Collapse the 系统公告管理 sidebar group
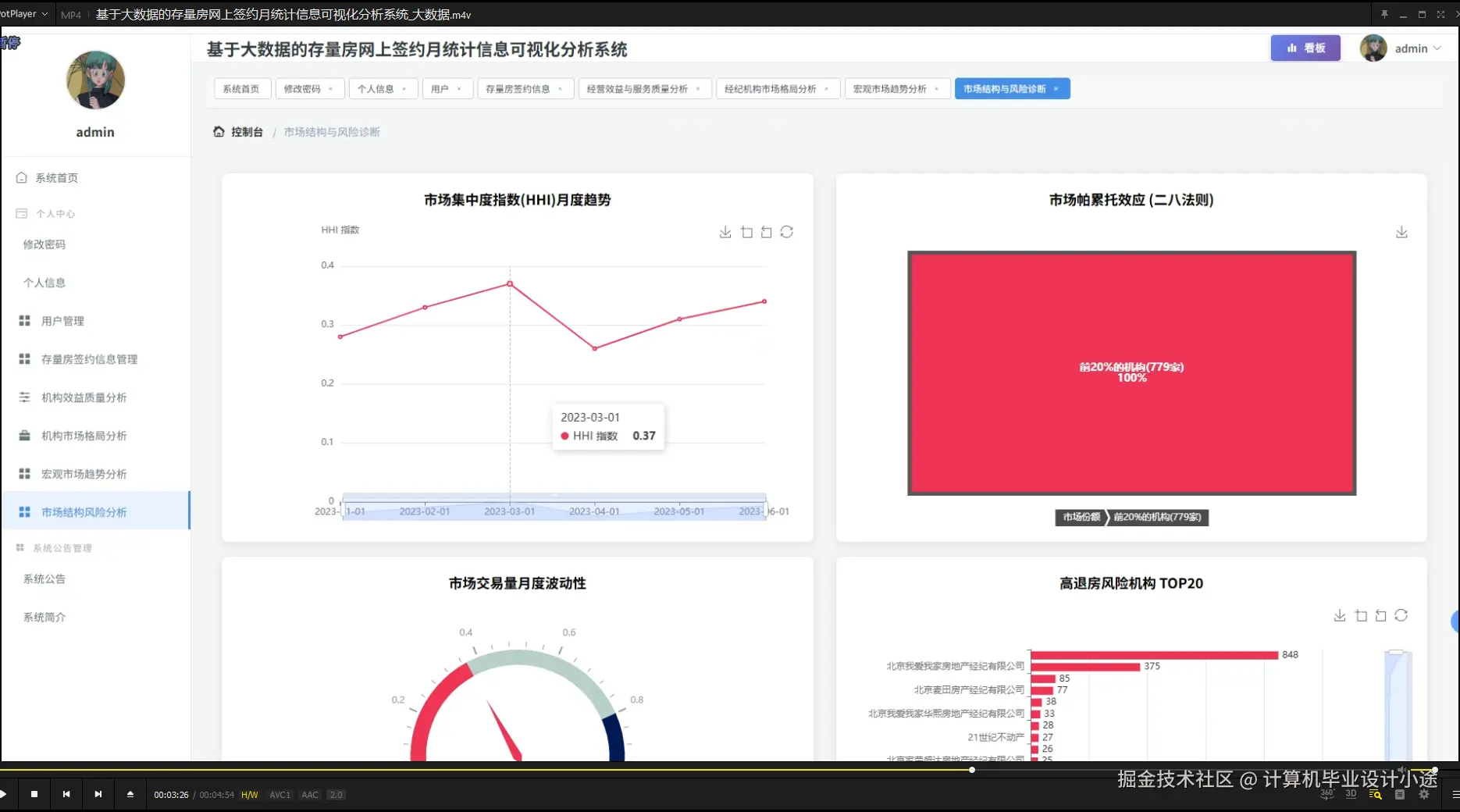 95,548
